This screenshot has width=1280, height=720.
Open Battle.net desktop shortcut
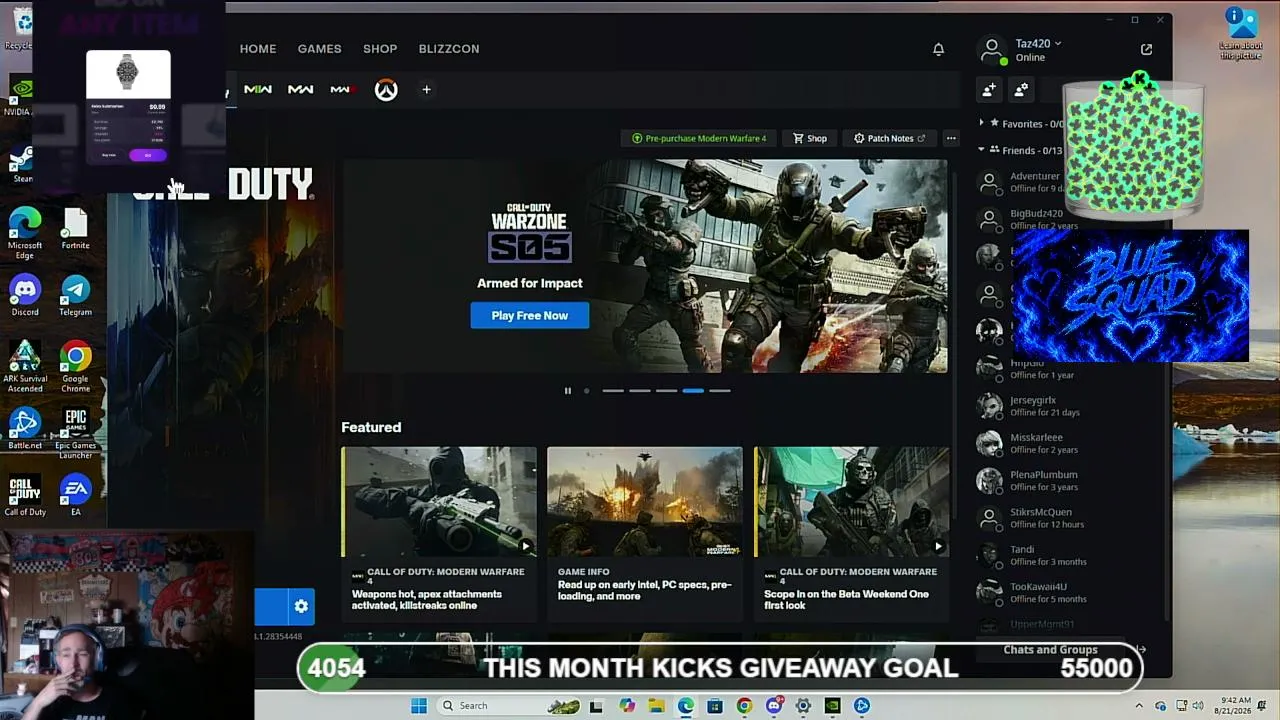pyautogui.click(x=25, y=429)
